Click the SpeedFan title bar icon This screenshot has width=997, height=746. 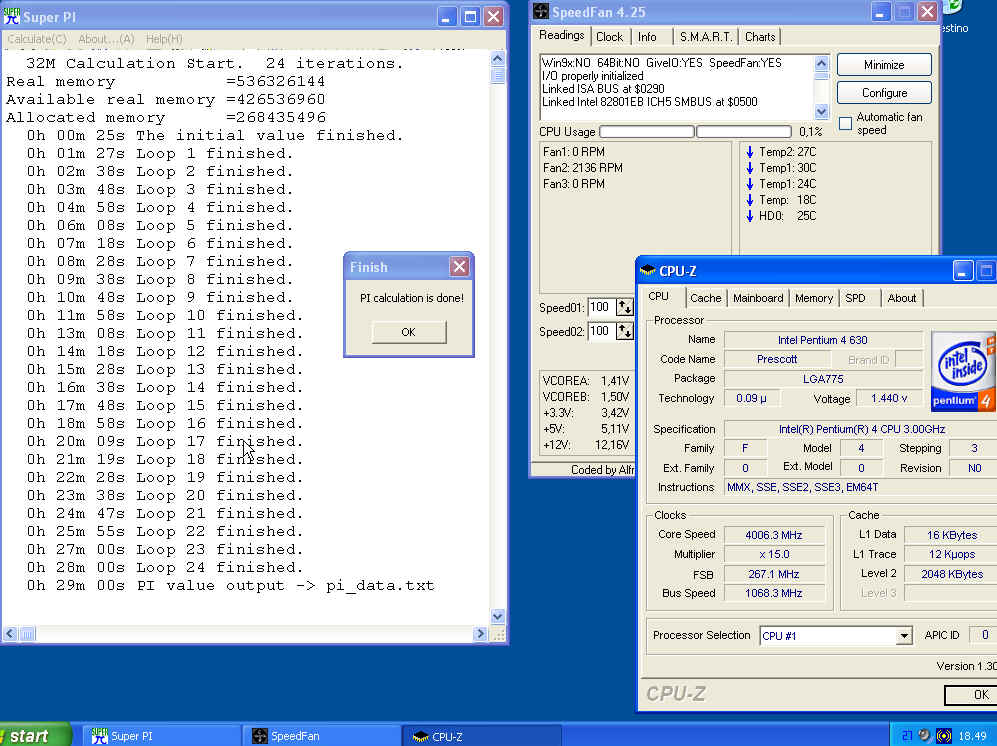point(540,11)
